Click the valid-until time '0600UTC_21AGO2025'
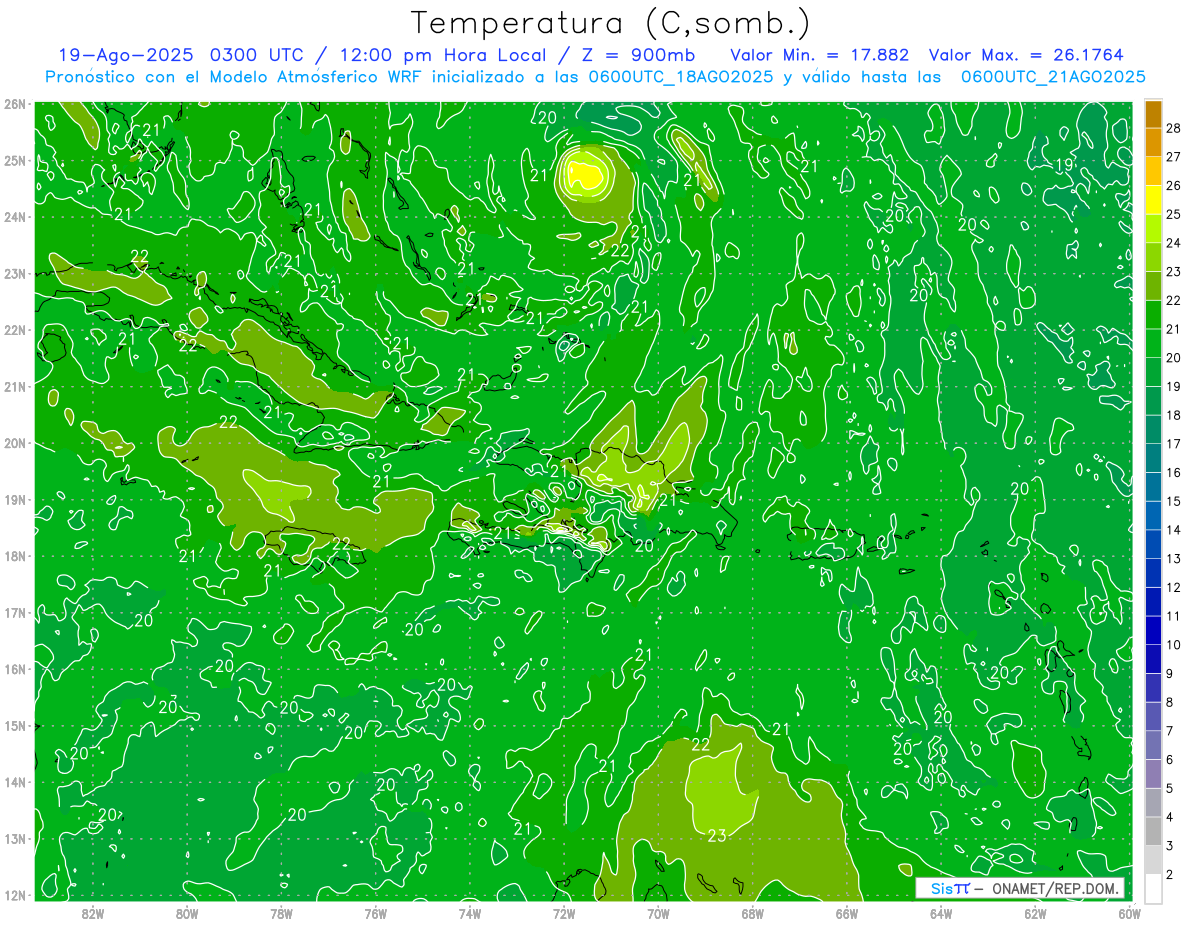The height and width of the screenshot is (927, 1200). [x=1053, y=77]
